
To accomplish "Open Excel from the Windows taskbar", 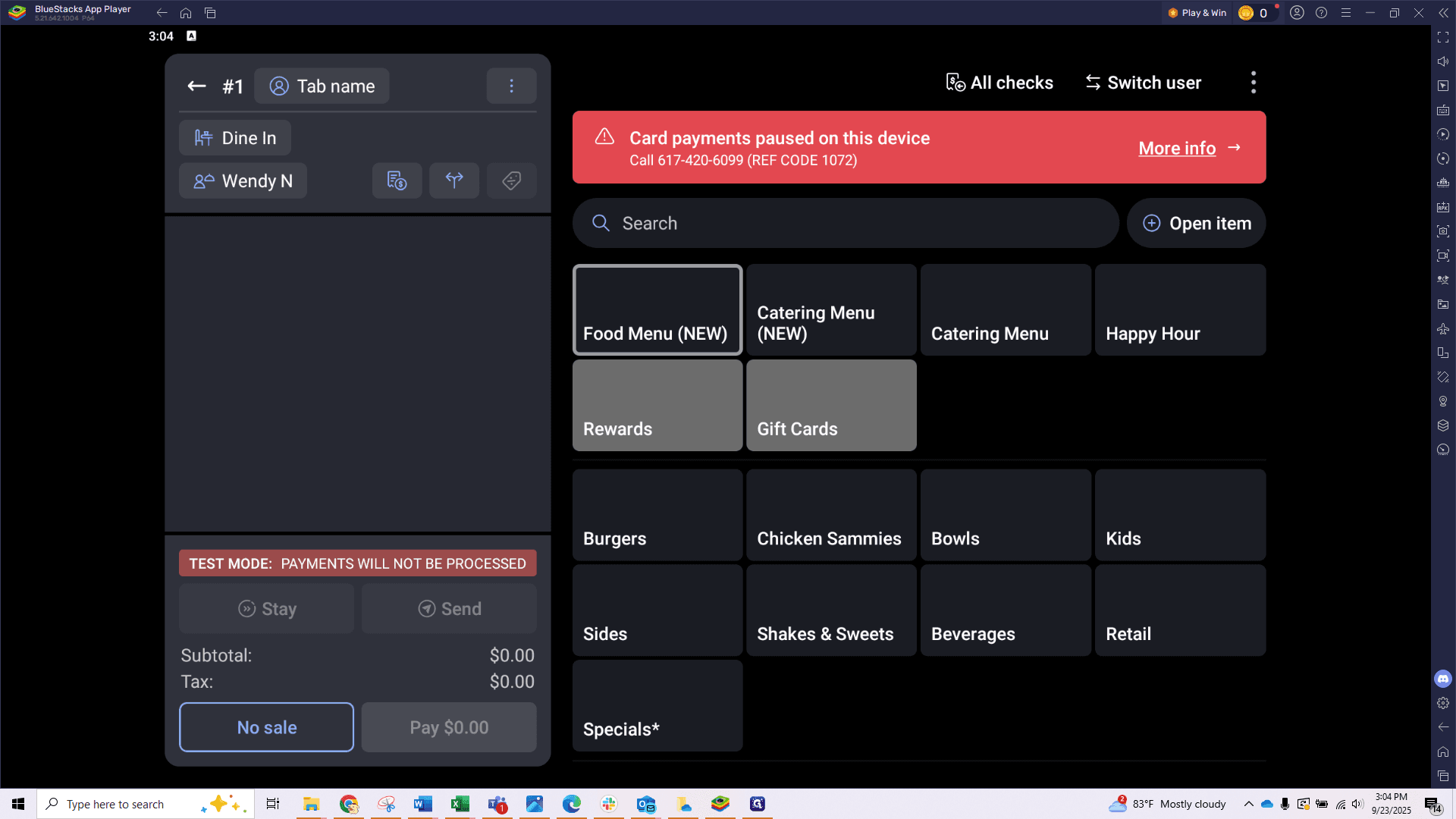I will coord(460,804).
